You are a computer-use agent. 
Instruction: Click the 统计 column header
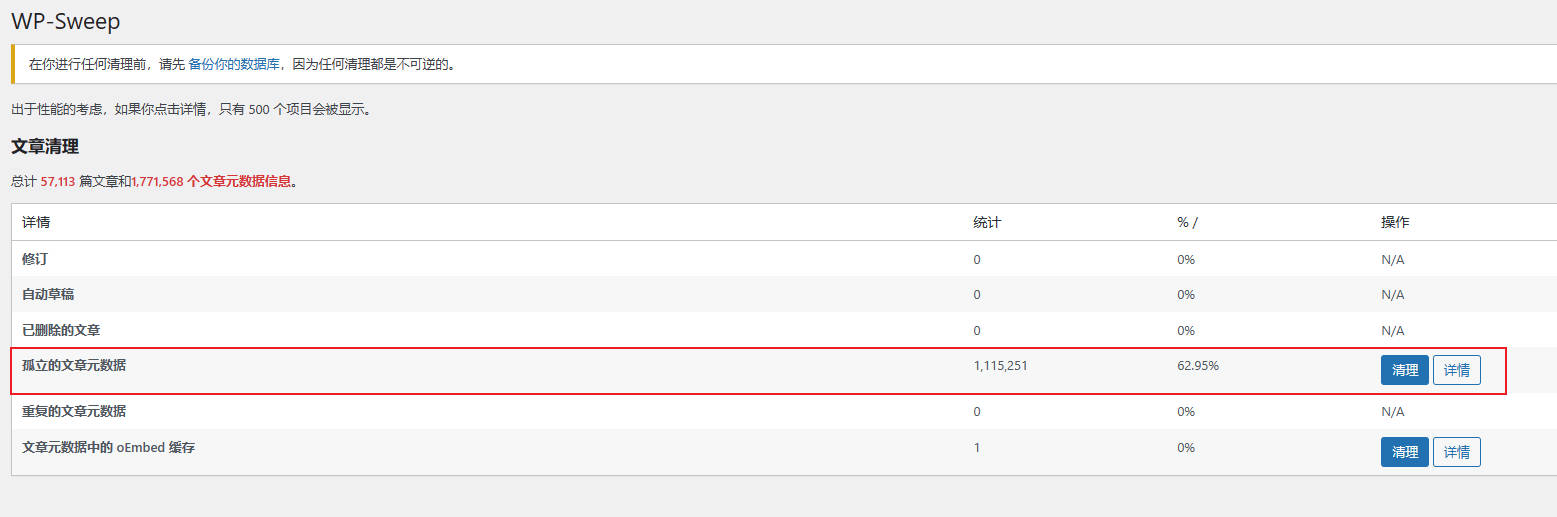[986, 222]
